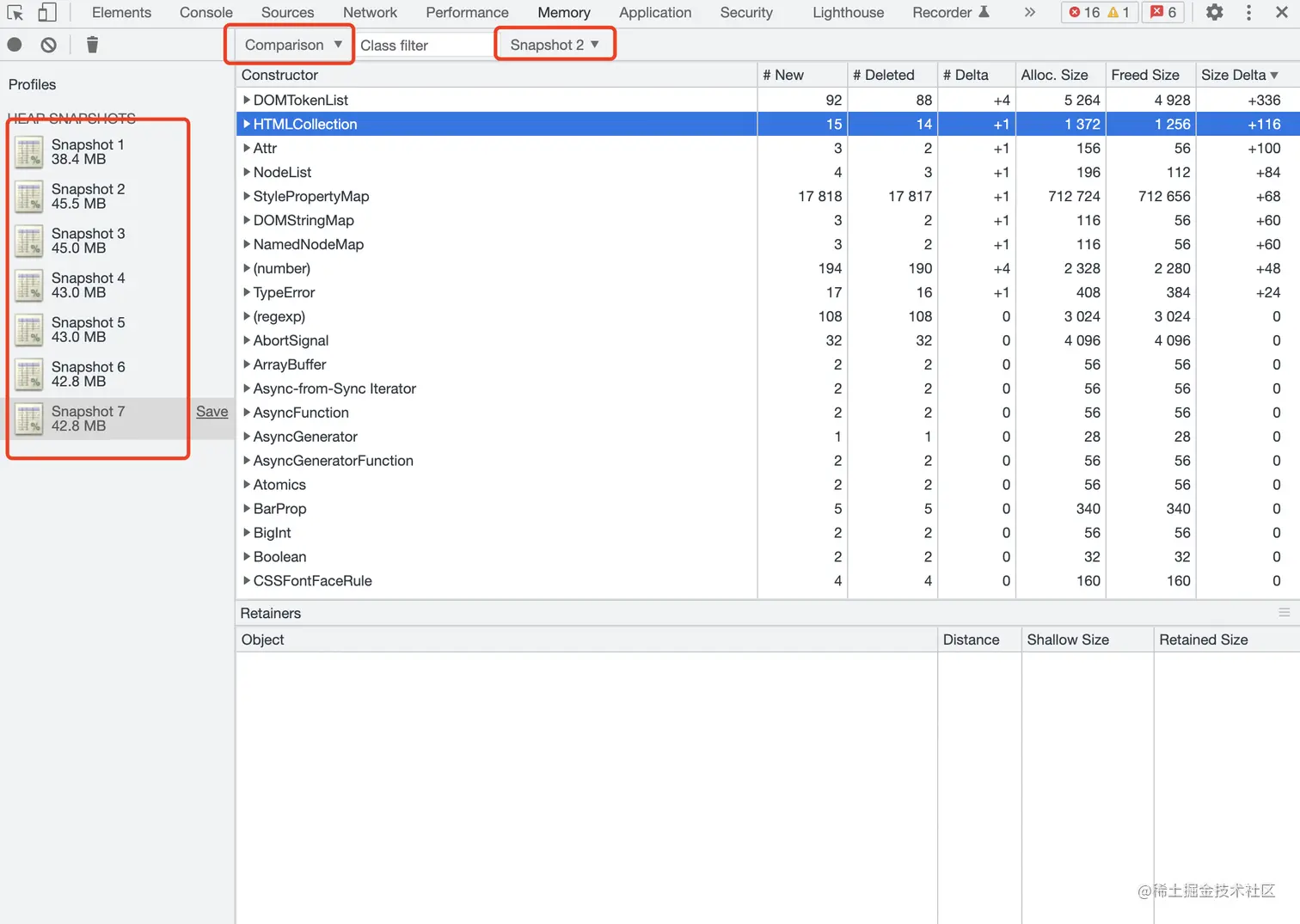Select the CSSFontFaceRule constructor row
Viewport: 1300px width, 924px height.
pos(768,581)
